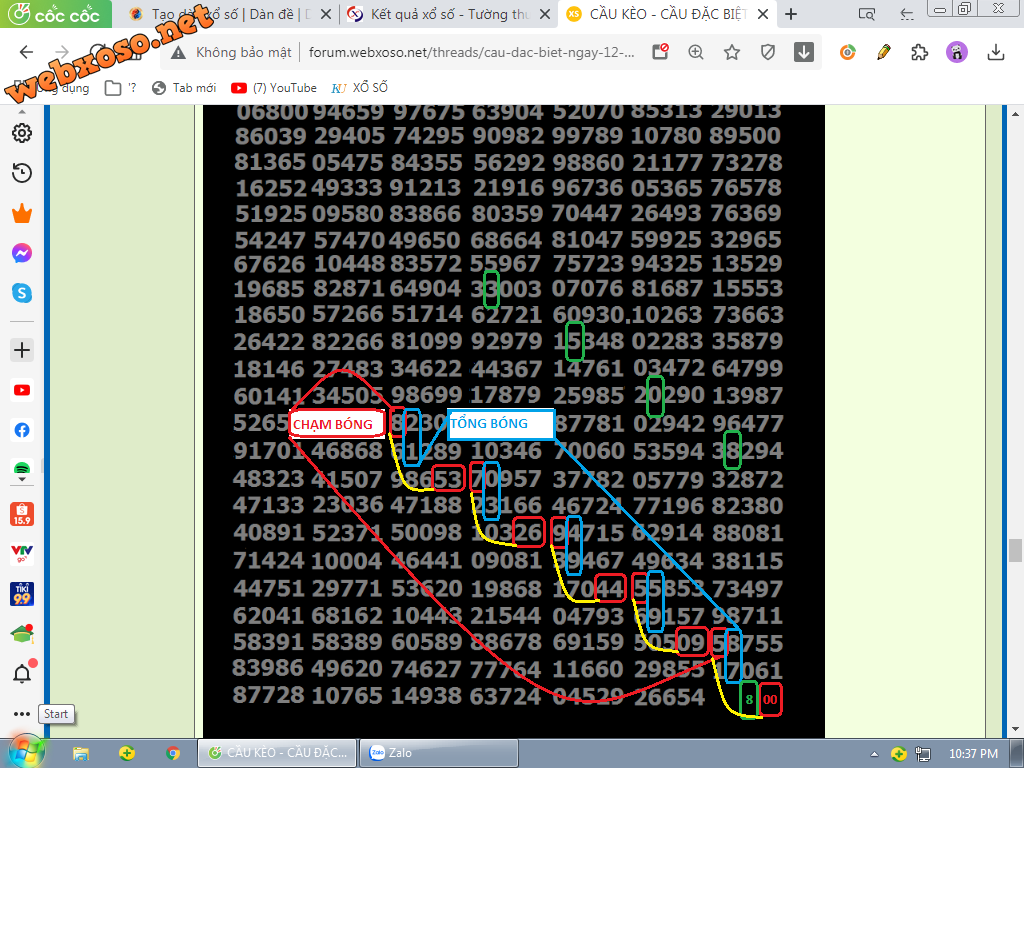Screen dimensions: 1036x952
Task: Open the Facebook sidebar shortcut
Action: tap(21, 431)
